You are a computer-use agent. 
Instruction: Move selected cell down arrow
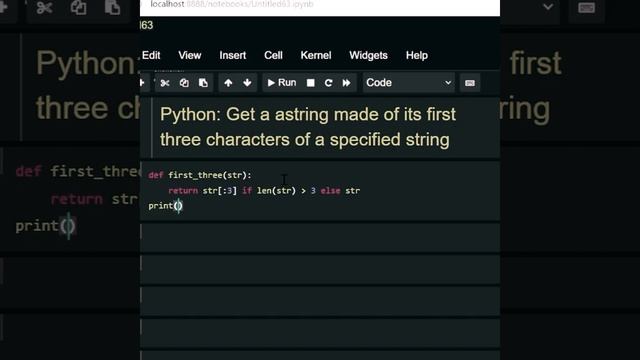coord(247,83)
